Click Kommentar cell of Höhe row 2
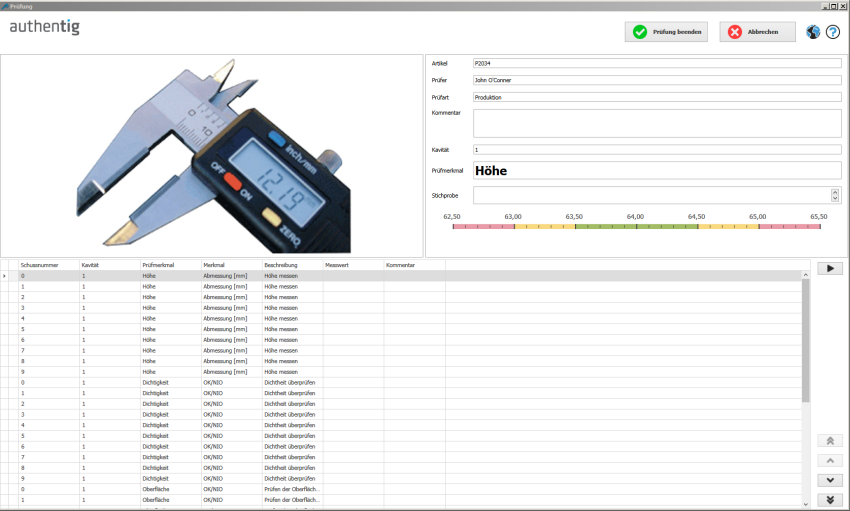850x511 pixels. 415,297
